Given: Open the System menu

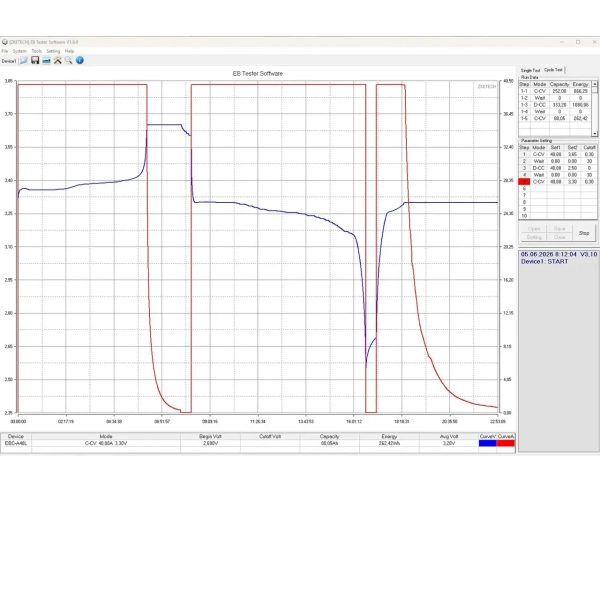Looking at the screenshot, I should 20,51.
